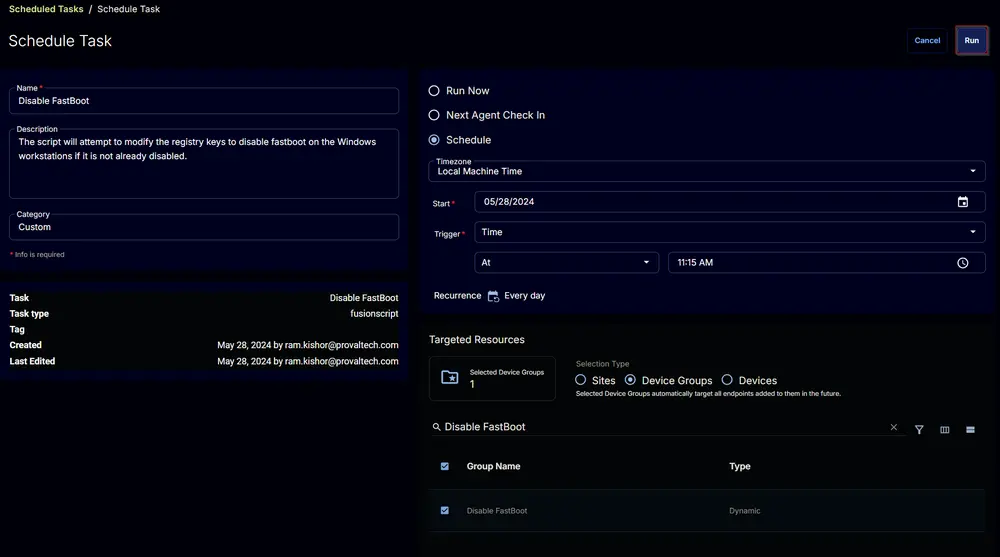Choose Device Groups selection type
This screenshot has width=1000, height=557.
click(x=630, y=380)
